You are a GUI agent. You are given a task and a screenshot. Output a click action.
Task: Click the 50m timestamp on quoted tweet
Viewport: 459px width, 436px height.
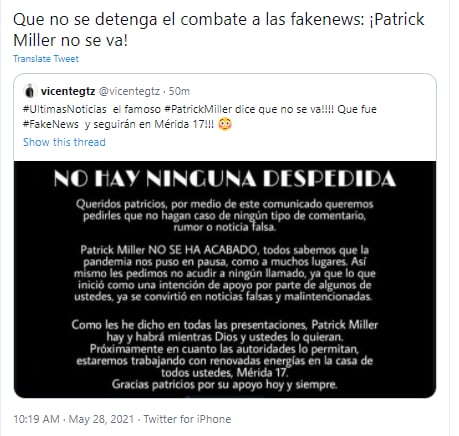click(x=179, y=91)
